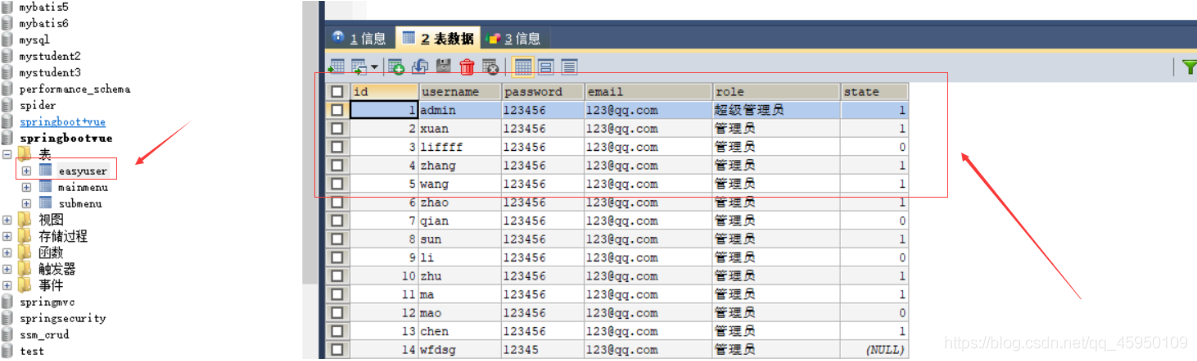Select the mystudent3 database
This screenshot has width=1197, height=361.
50,73
